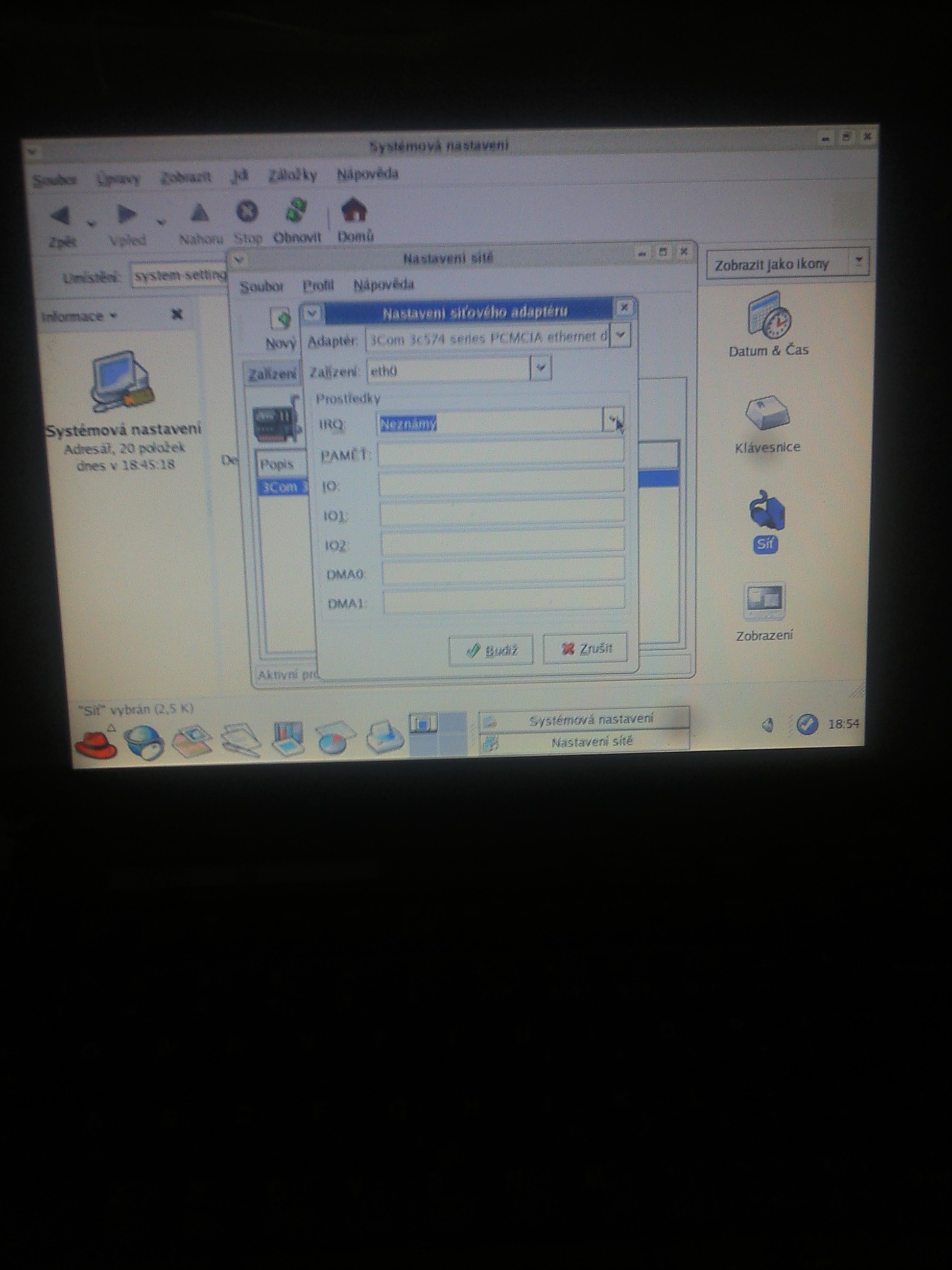Confirm with the Budiž button
The image size is (952, 1270).
(491, 650)
